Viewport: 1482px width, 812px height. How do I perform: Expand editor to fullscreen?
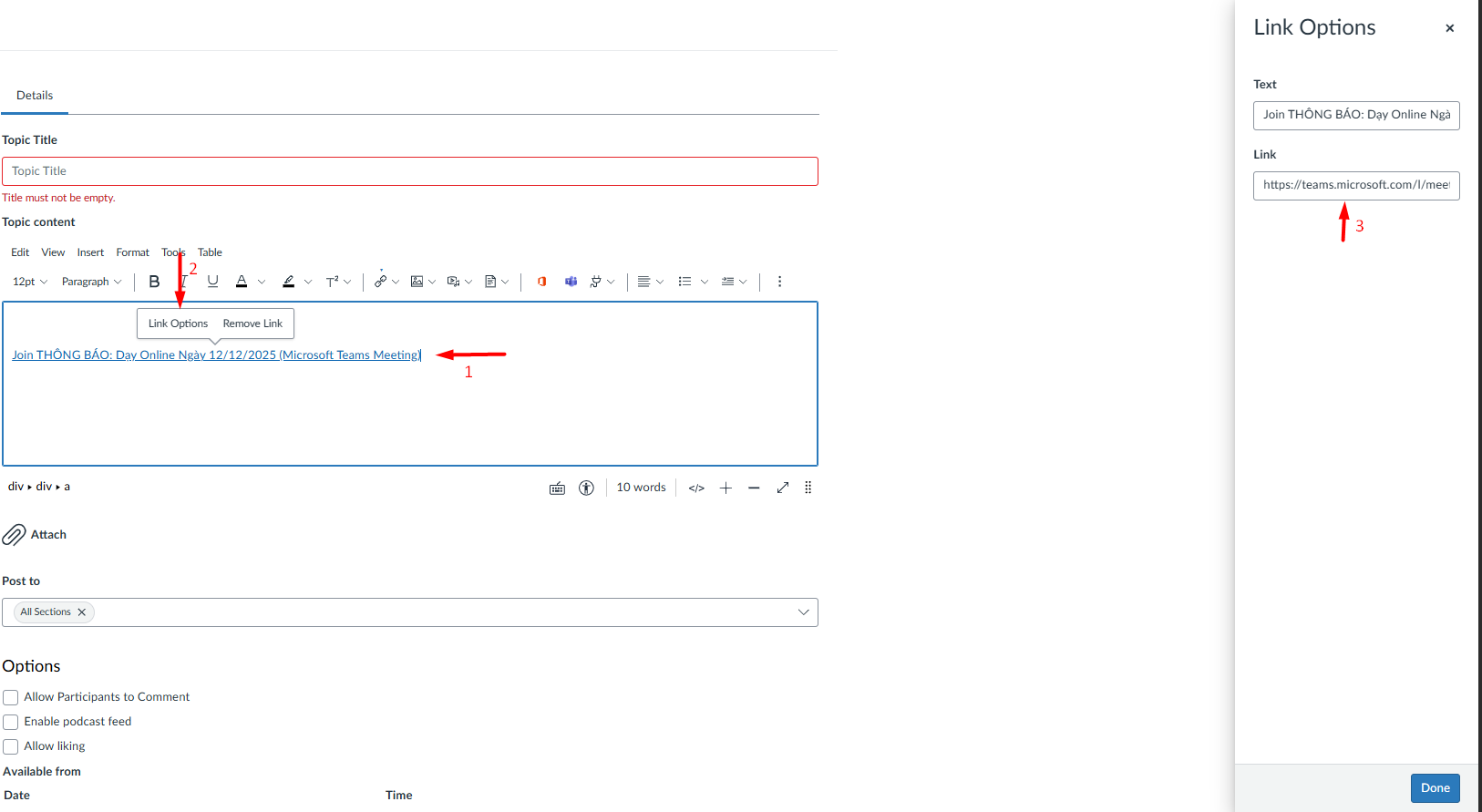[x=782, y=488]
